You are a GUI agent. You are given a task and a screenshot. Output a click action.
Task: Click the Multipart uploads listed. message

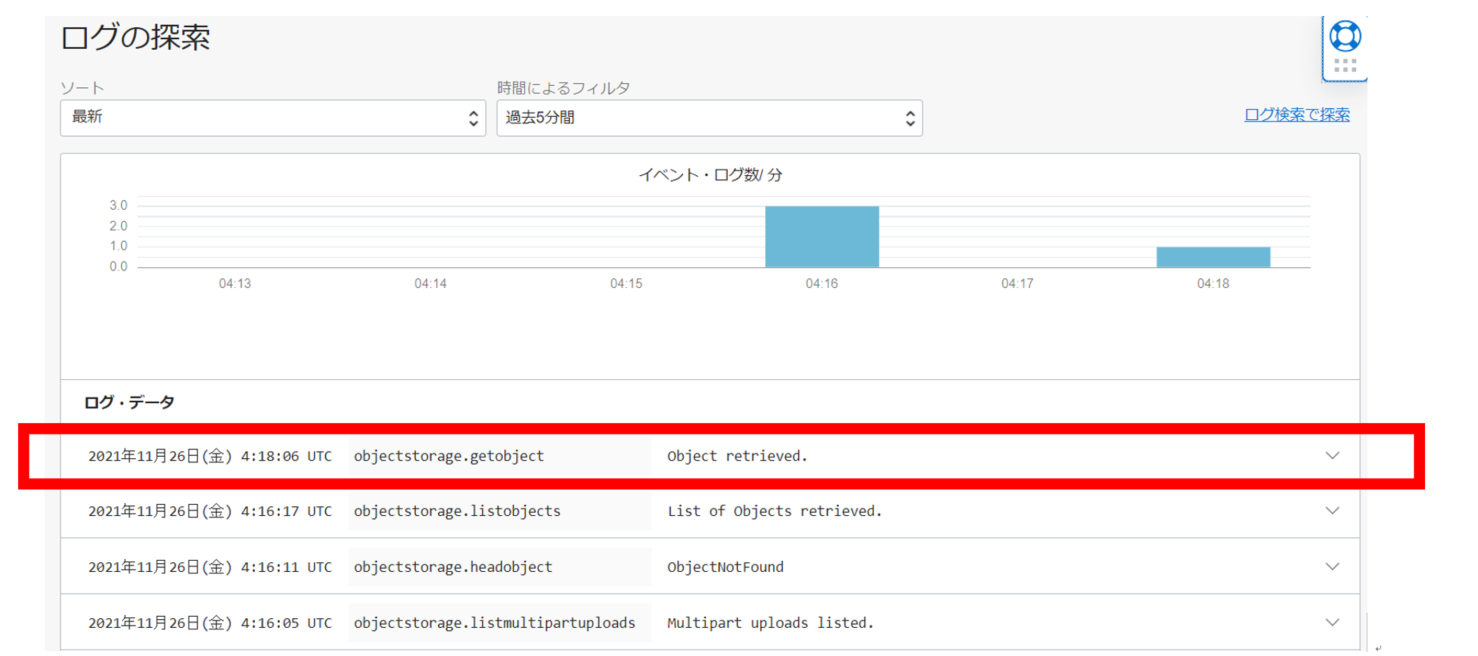coord(770,623)
